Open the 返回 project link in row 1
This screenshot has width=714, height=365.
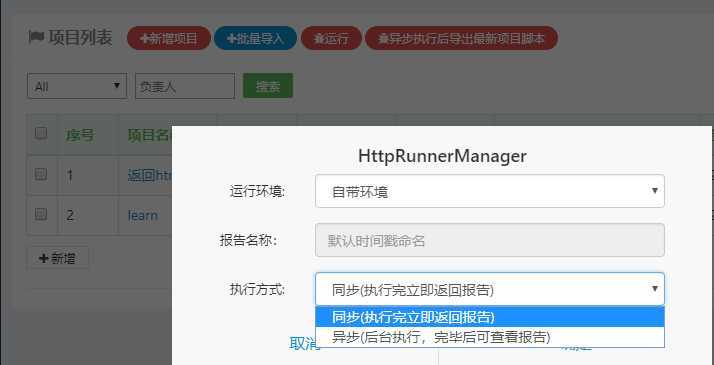[149, 175]
